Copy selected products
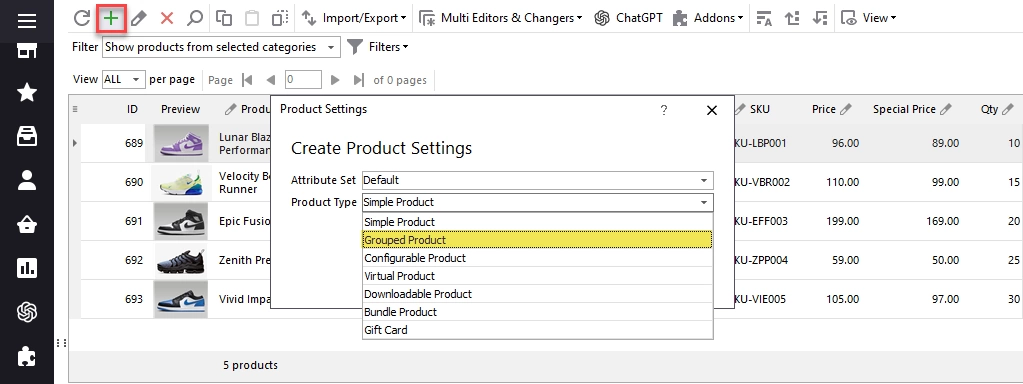The width and height of the screenshot is (1023, 384). [x=224, y=18]
